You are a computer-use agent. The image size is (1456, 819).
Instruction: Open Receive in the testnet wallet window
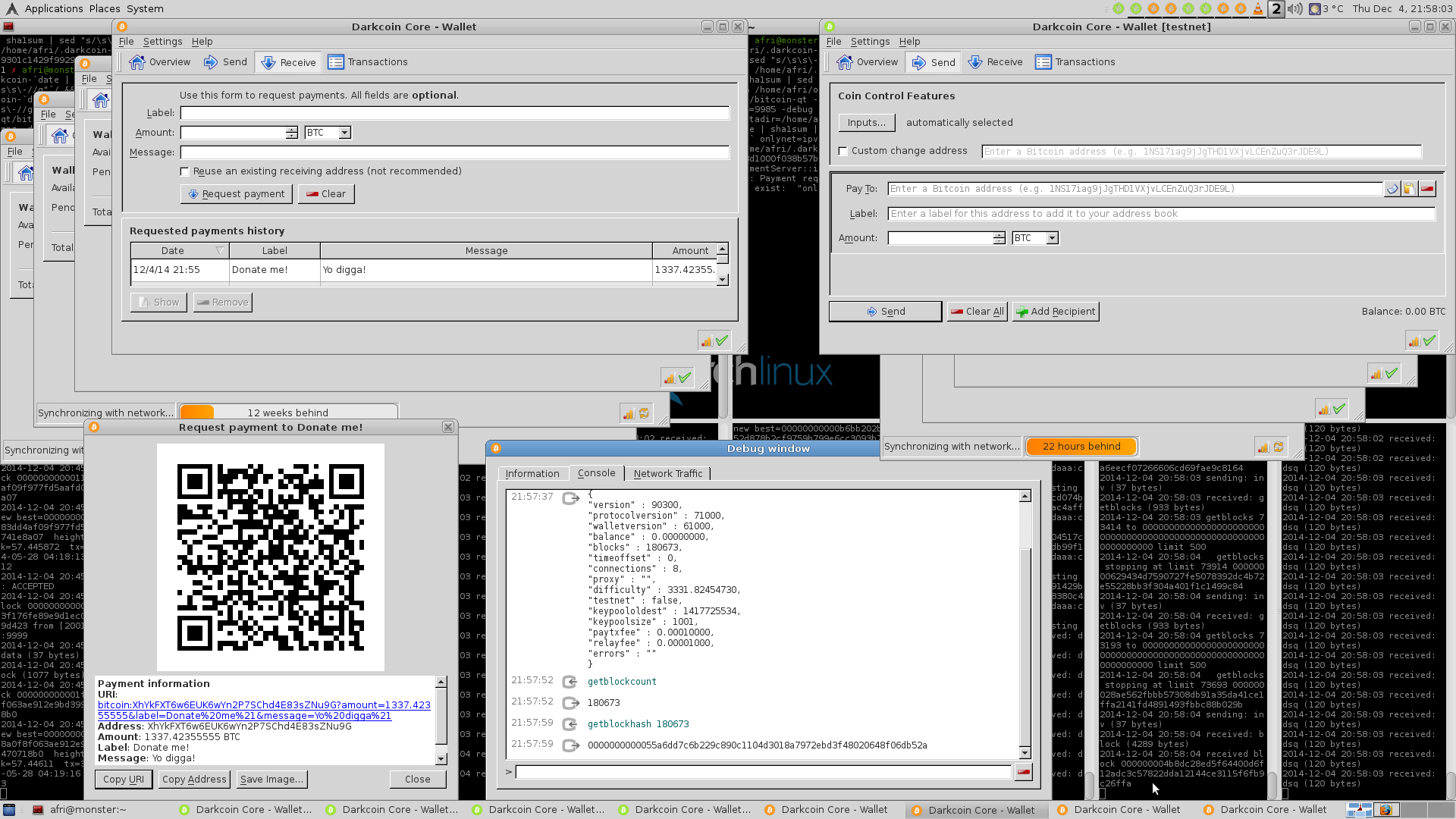coord(996,62)
